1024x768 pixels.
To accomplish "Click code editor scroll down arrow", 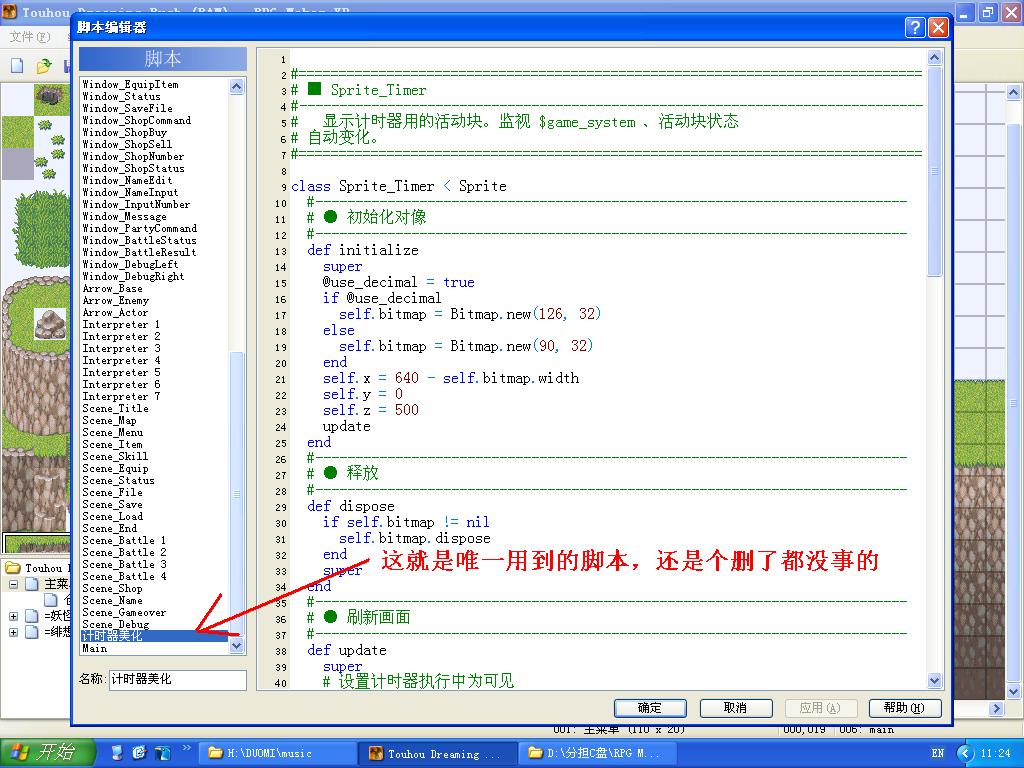I will click(935, 680).
